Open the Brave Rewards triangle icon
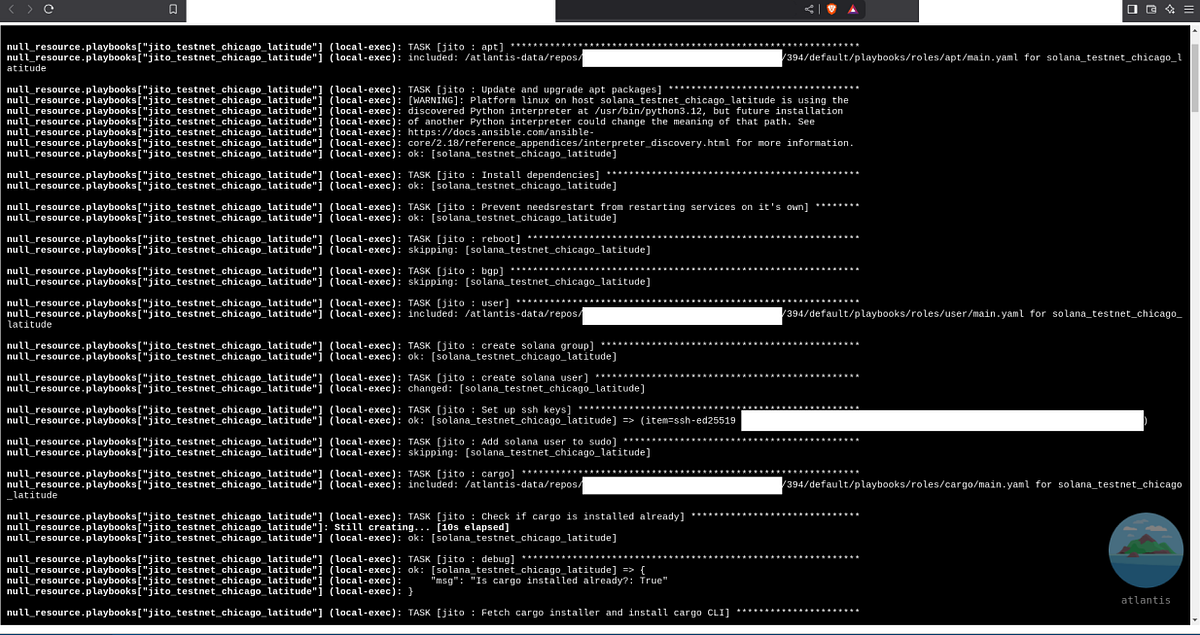Screen dimensions: 1200x635 coord(852,9)
